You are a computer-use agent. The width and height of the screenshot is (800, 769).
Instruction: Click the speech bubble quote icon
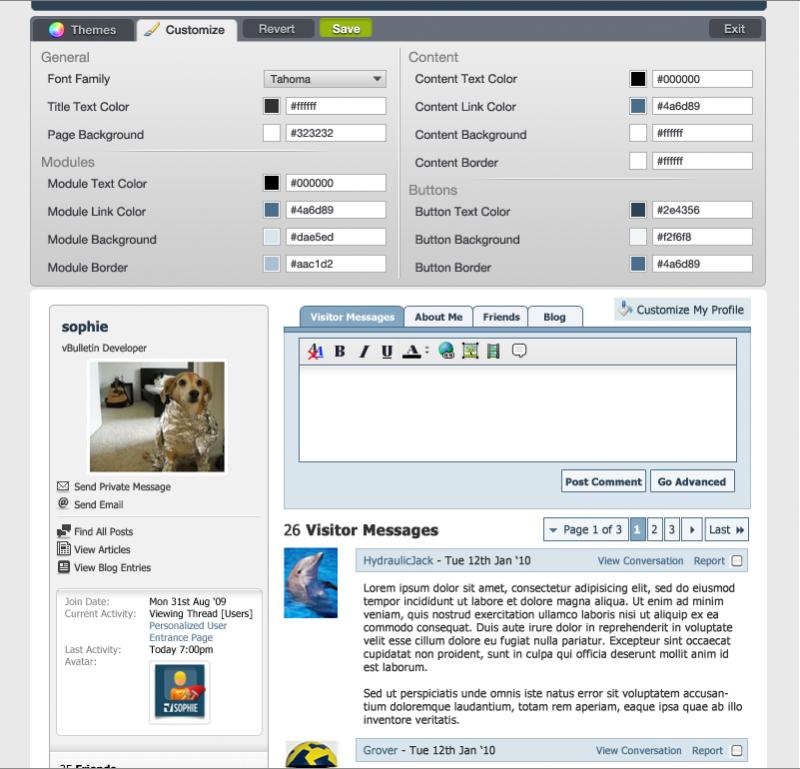pyautogui.click(x=519, y=351)
